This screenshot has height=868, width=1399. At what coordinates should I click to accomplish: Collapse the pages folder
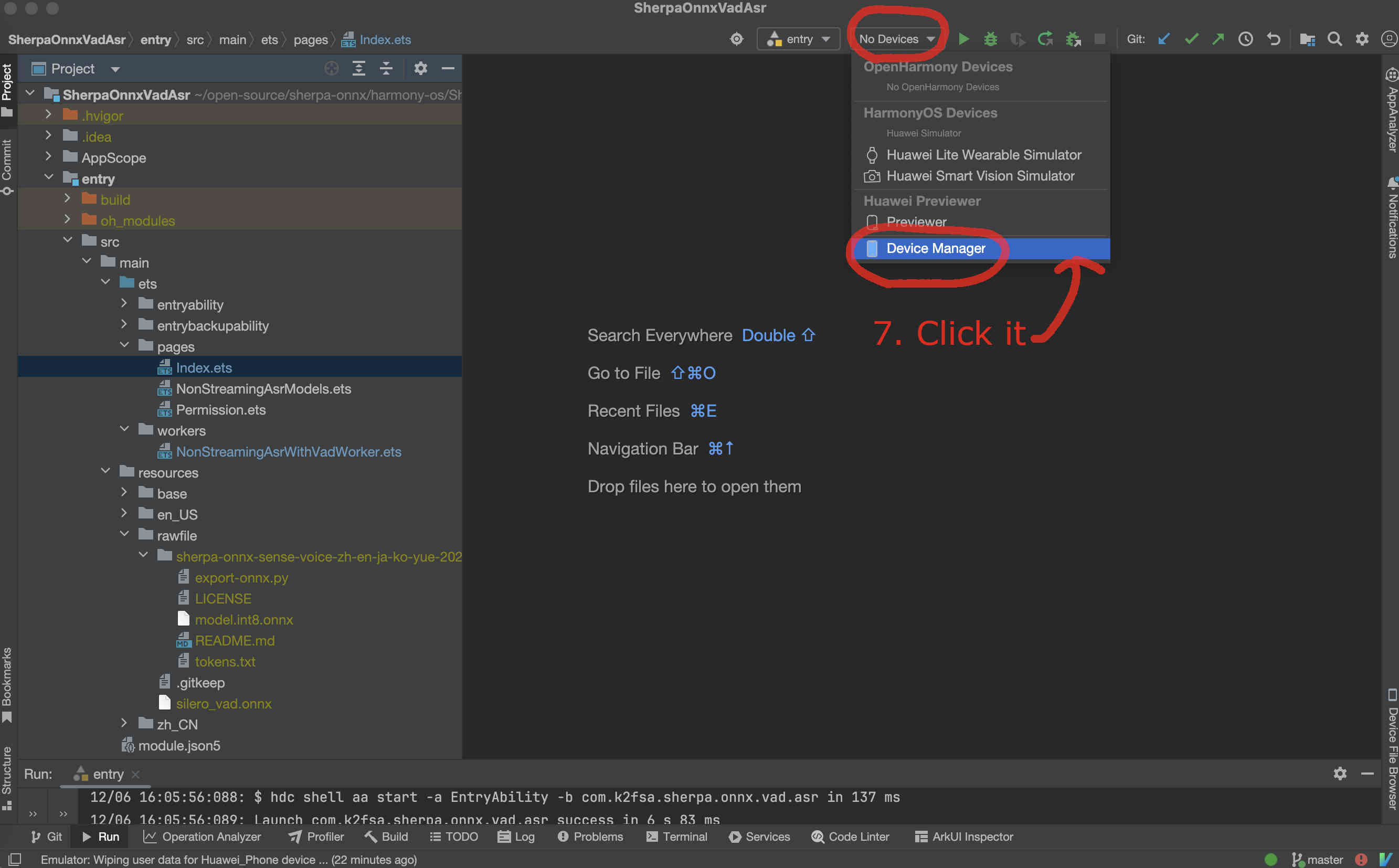pos(124,346)
